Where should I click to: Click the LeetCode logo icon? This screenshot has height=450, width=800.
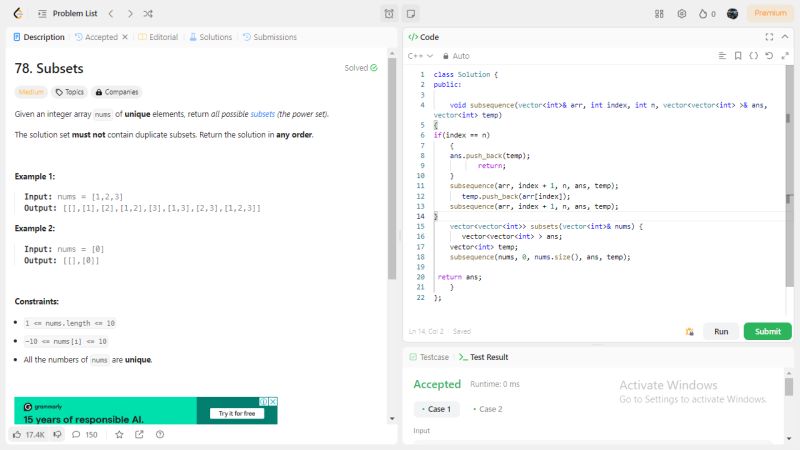[18, 14]
